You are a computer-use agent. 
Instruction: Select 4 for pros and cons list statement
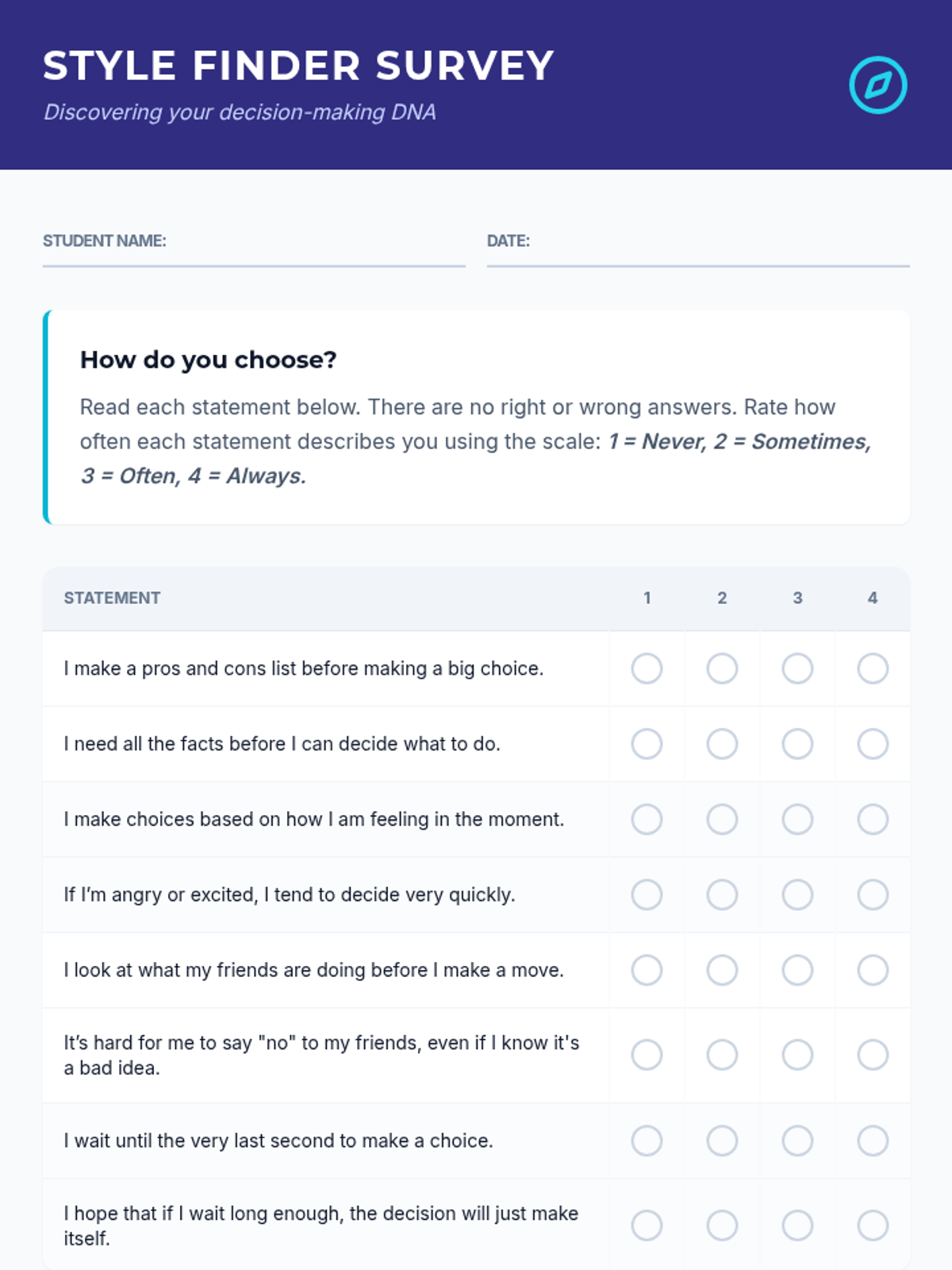click(873, 668)
